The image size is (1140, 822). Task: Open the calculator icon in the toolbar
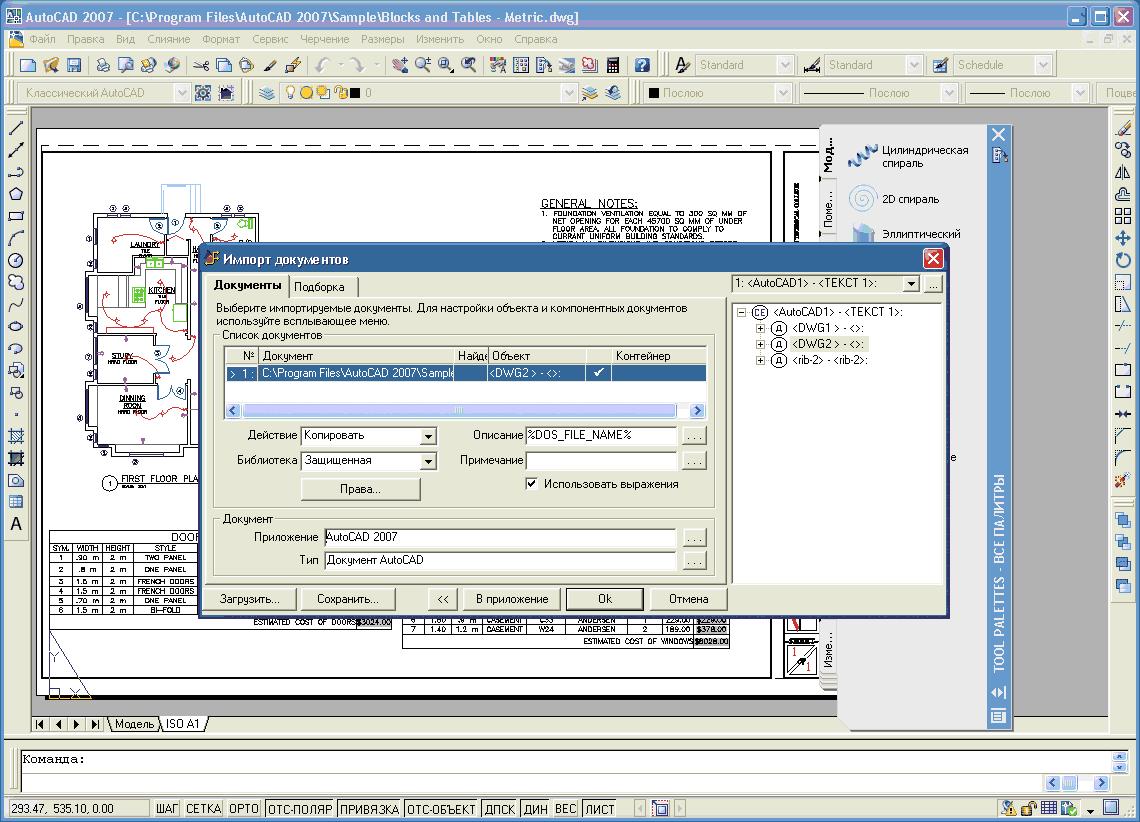613,65
